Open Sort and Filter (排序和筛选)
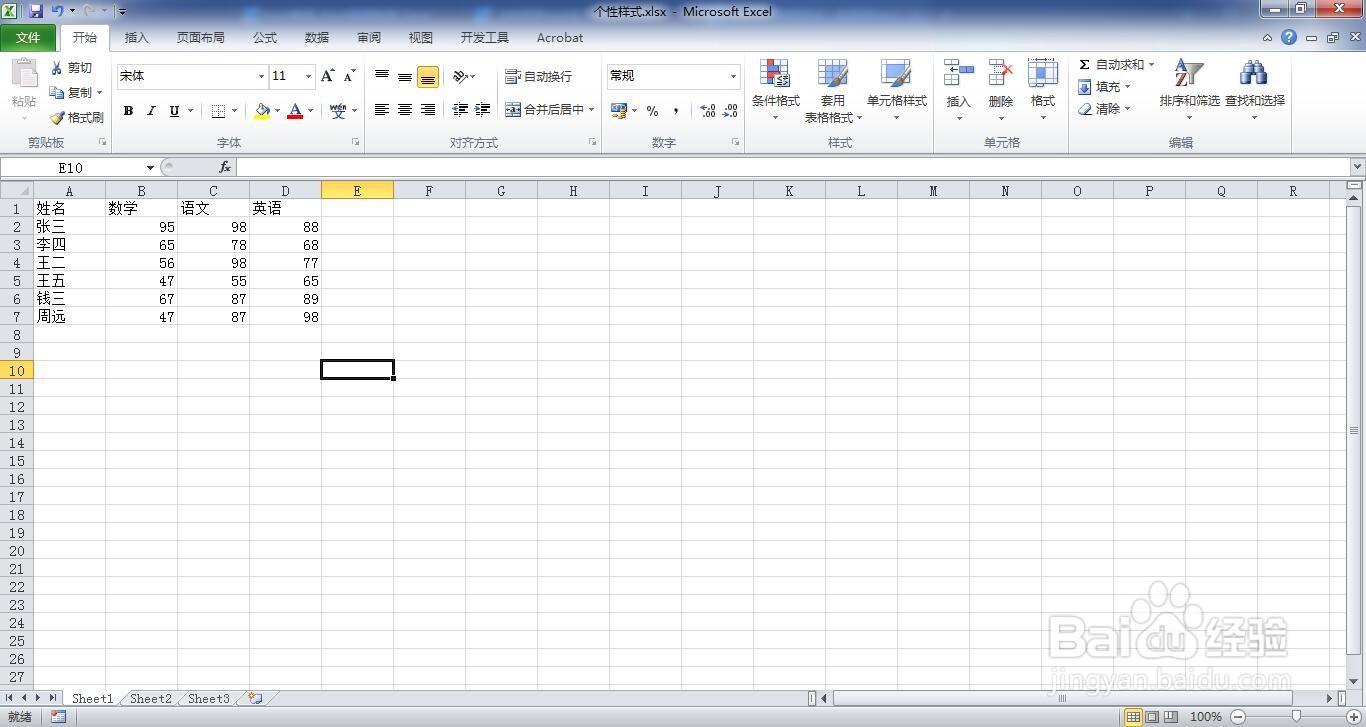Viewport: 1366px width, 727px height. 1189,90
